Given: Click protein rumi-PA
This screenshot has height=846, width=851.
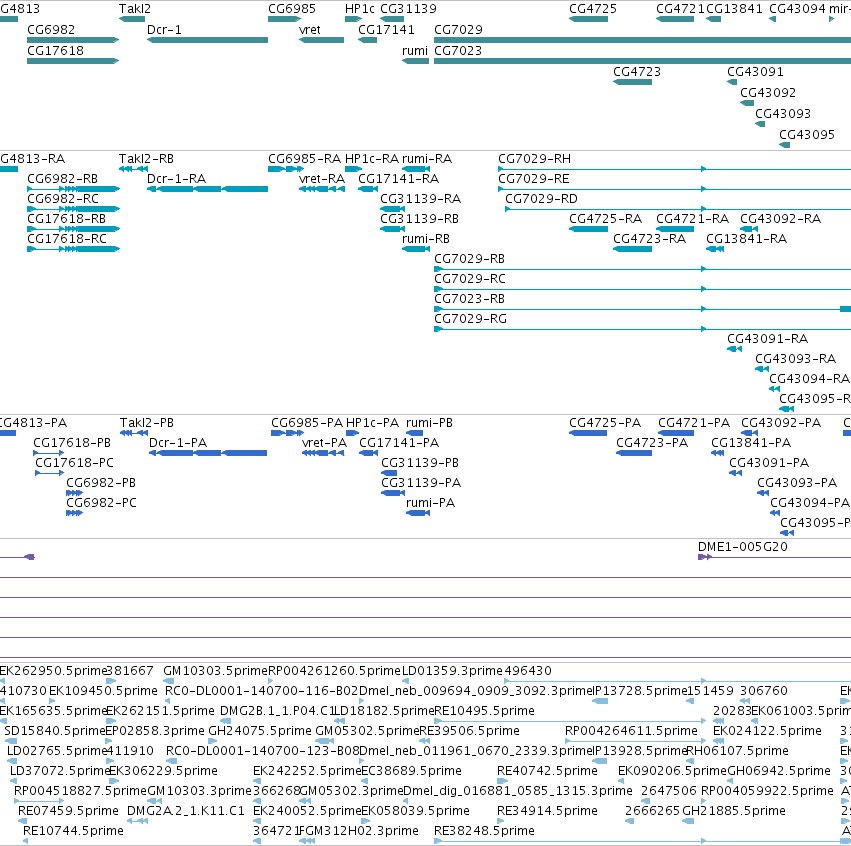Looking at the screenshot, I should coord(418,513).
